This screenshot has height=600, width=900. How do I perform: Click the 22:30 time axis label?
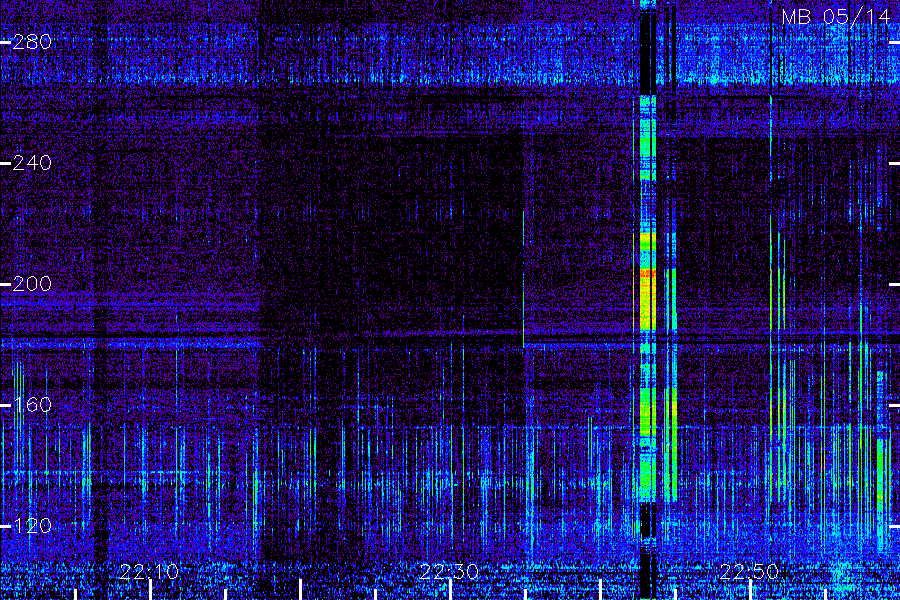point(449,572)
